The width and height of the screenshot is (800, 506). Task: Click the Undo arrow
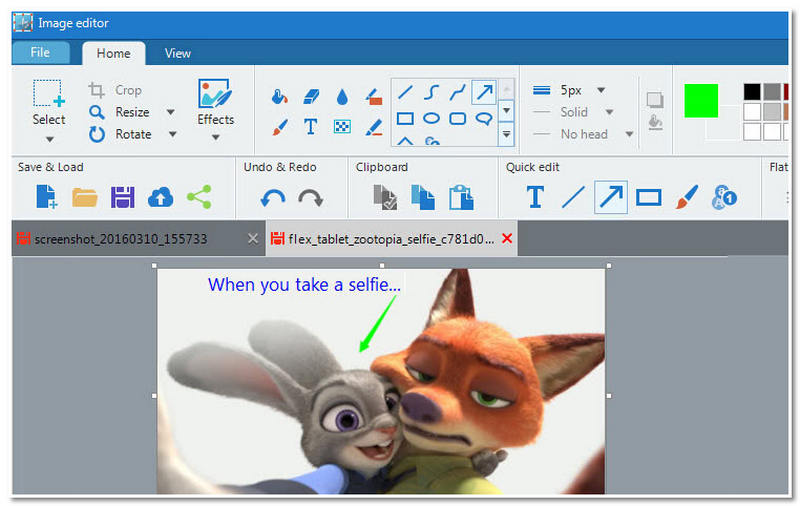click(x=273, y=198)
